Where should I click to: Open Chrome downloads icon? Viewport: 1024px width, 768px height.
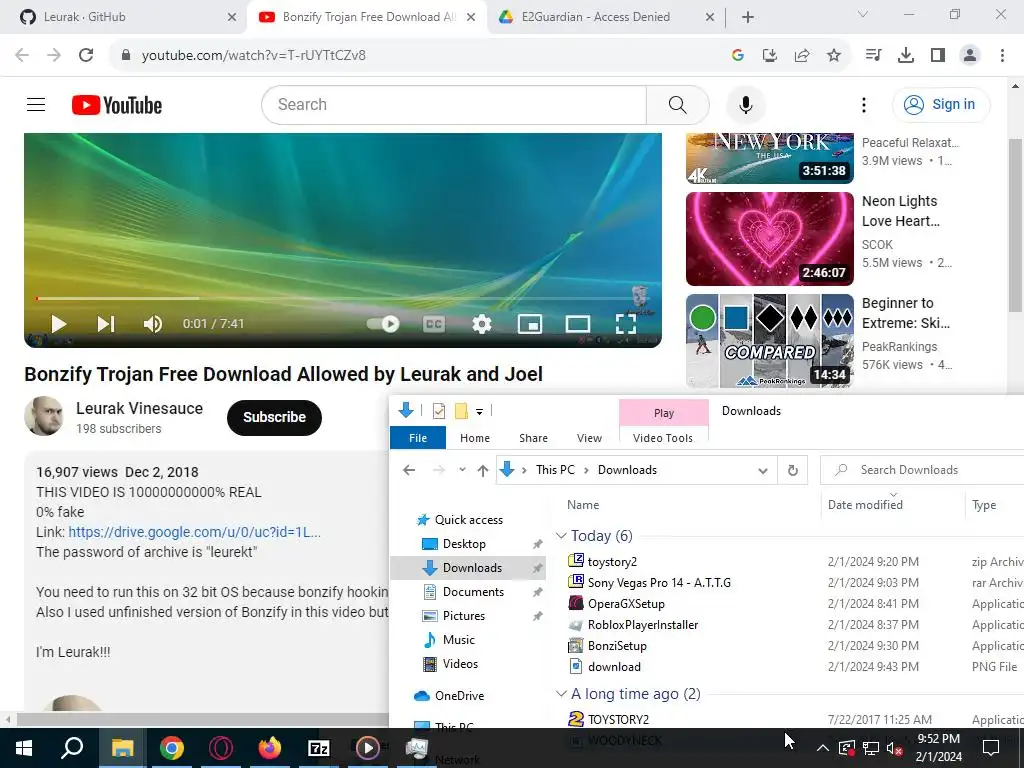pyautogui.click(x=905, y=56)
